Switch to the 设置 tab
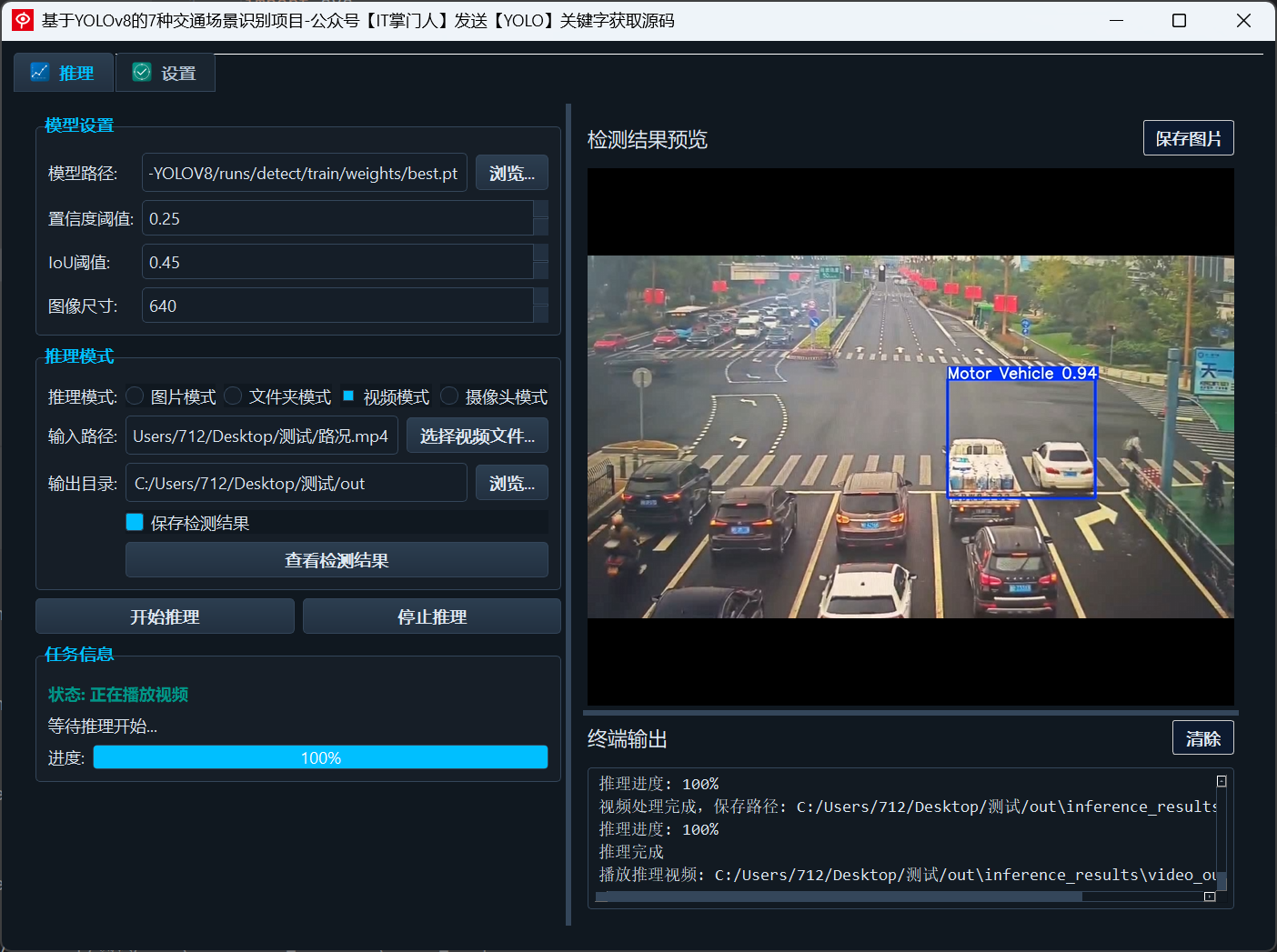This screenshot has height=952, width=1277. [166, 73]
